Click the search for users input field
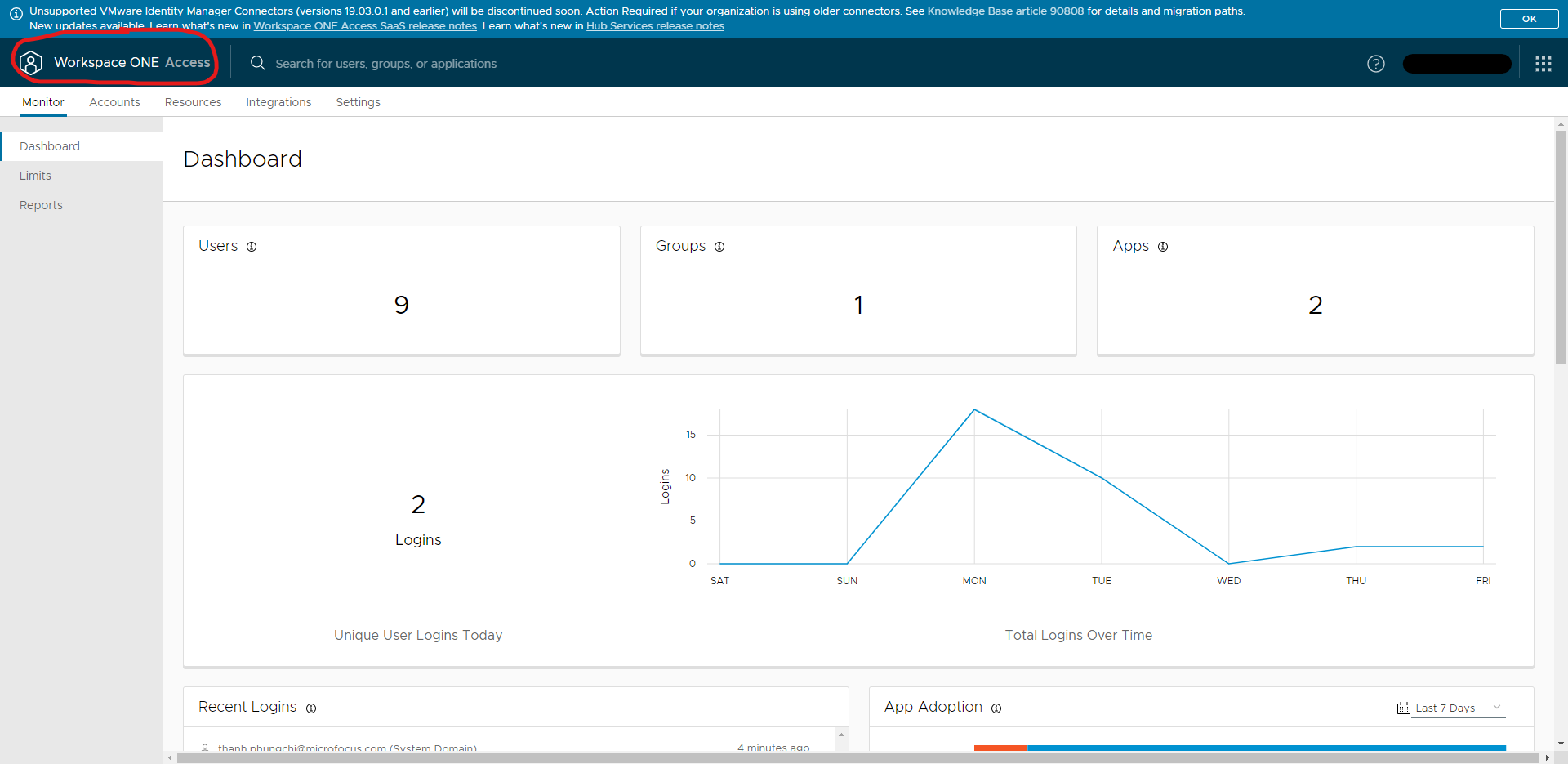 385,63
